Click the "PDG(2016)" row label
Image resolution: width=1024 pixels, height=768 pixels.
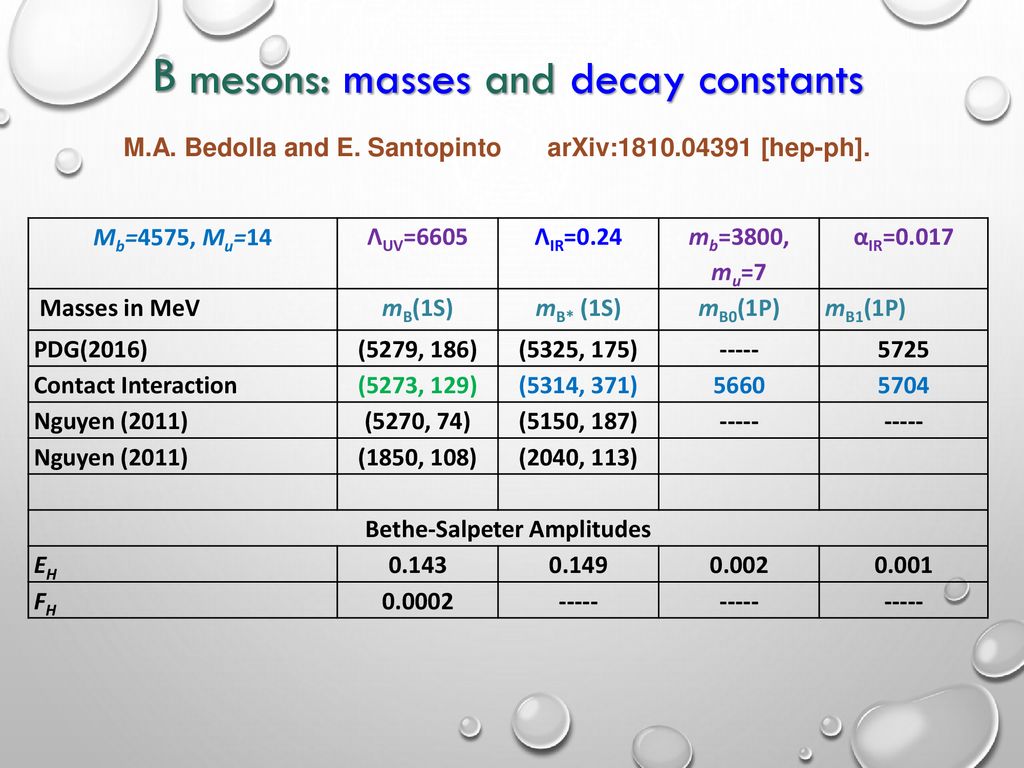(x=91, y=349)
